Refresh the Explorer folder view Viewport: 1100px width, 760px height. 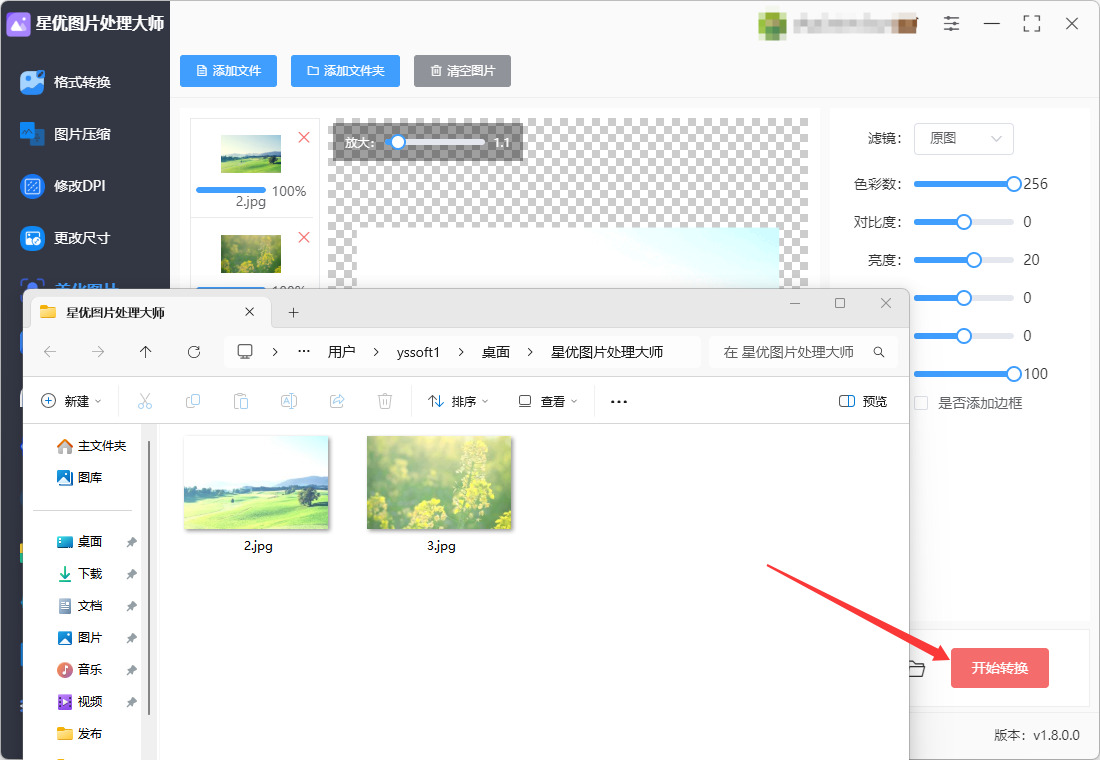tap(194, 352)
